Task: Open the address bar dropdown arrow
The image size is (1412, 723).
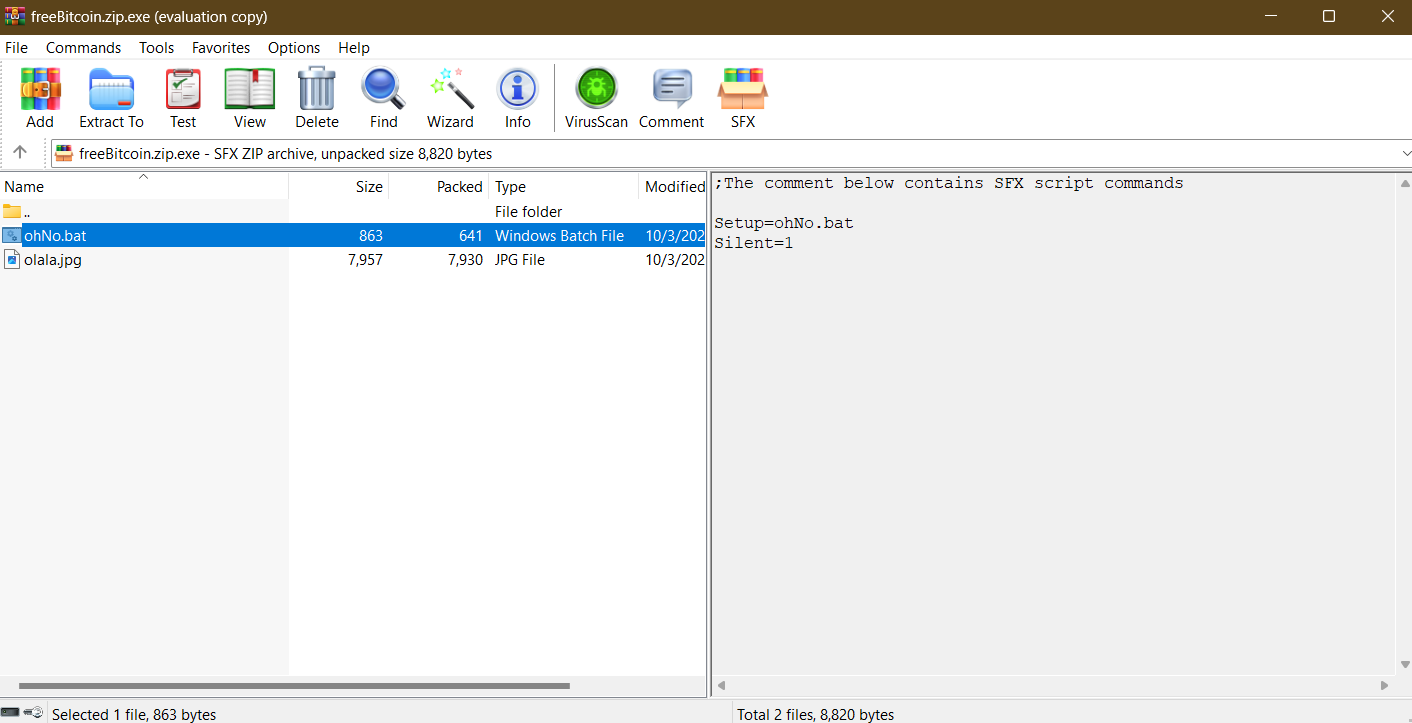Action: click(1405, 153)
